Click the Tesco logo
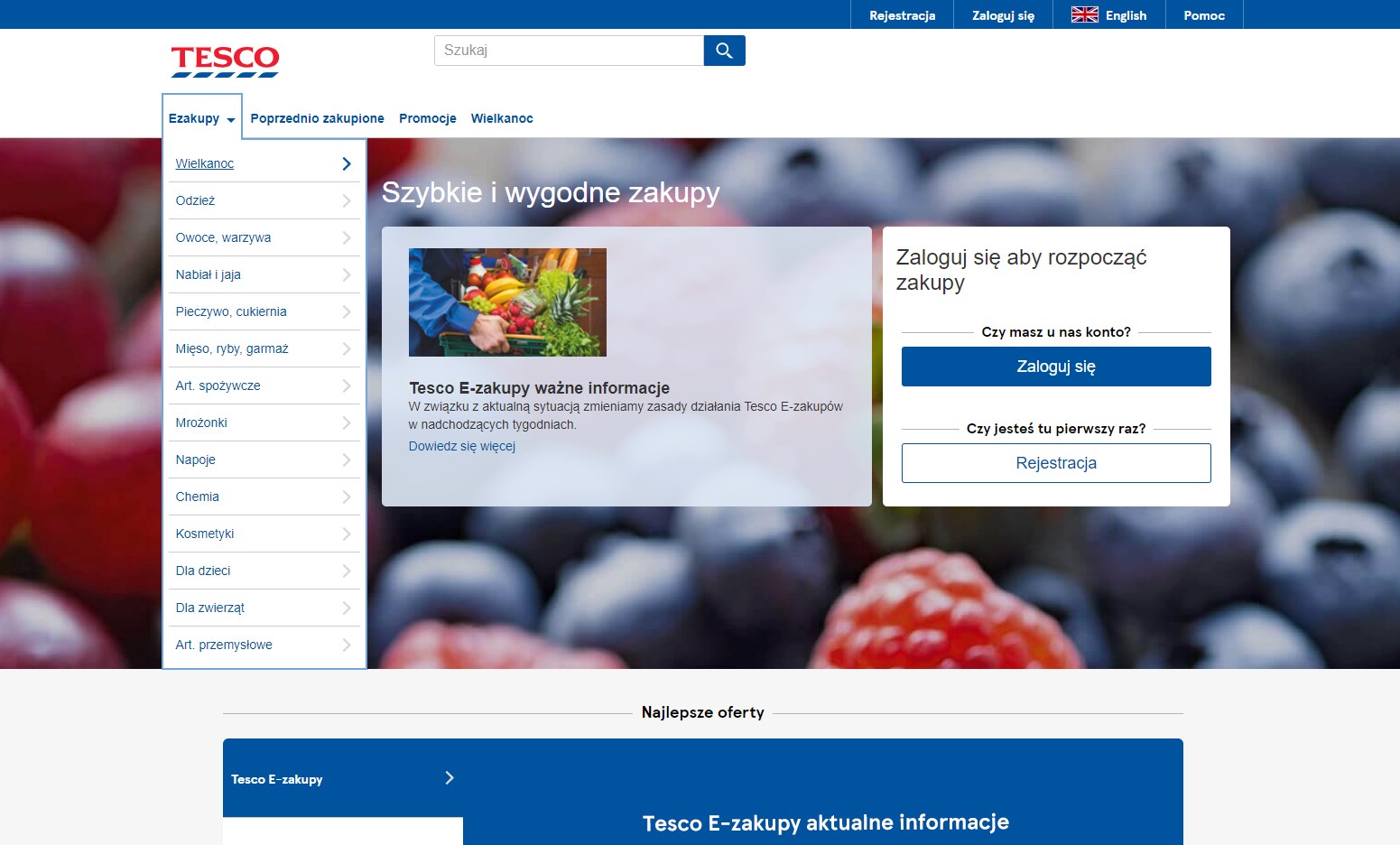Viewport: 1400px width, 845px height. click(225, 61)
